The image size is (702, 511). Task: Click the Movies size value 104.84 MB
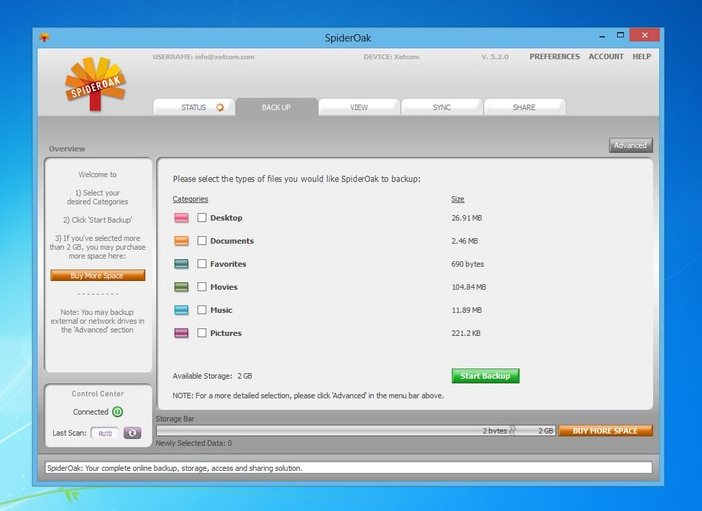468,287
